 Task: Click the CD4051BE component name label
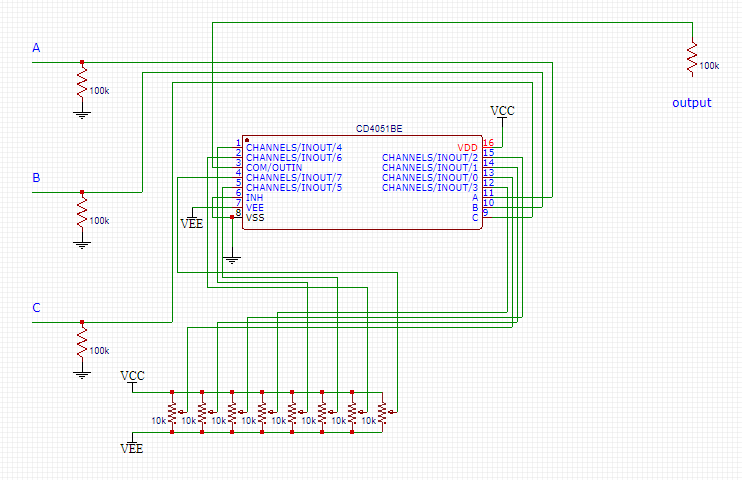[379, 129]
